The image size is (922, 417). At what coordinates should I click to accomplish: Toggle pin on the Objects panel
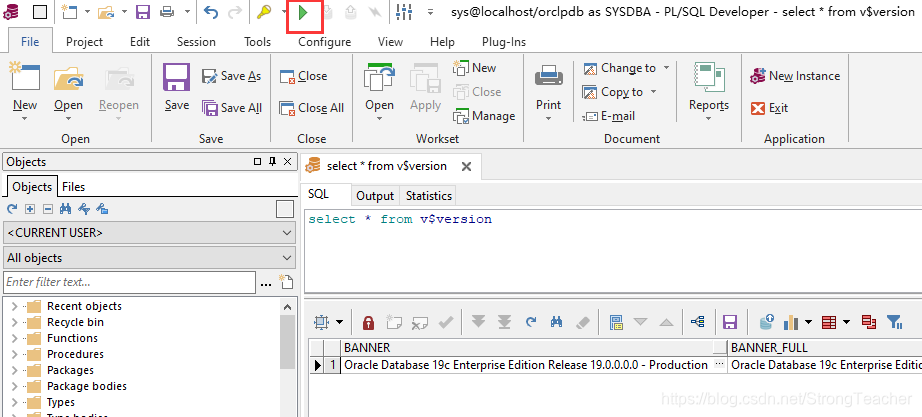(272, 162)
